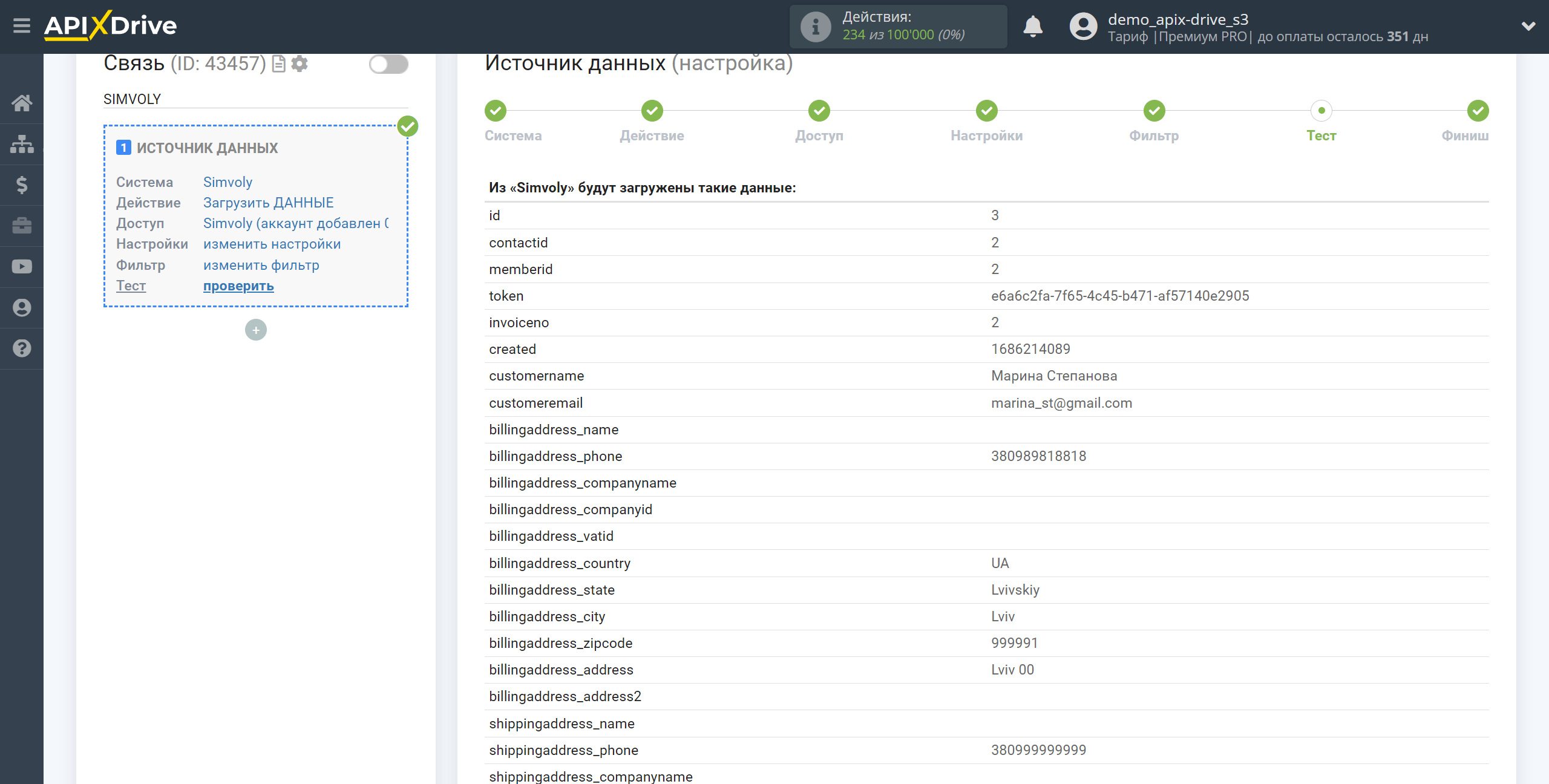The width and height of the screenshot is (1549, 784).
Task: Click the copy connection document icon
Action: coord(279,64)
